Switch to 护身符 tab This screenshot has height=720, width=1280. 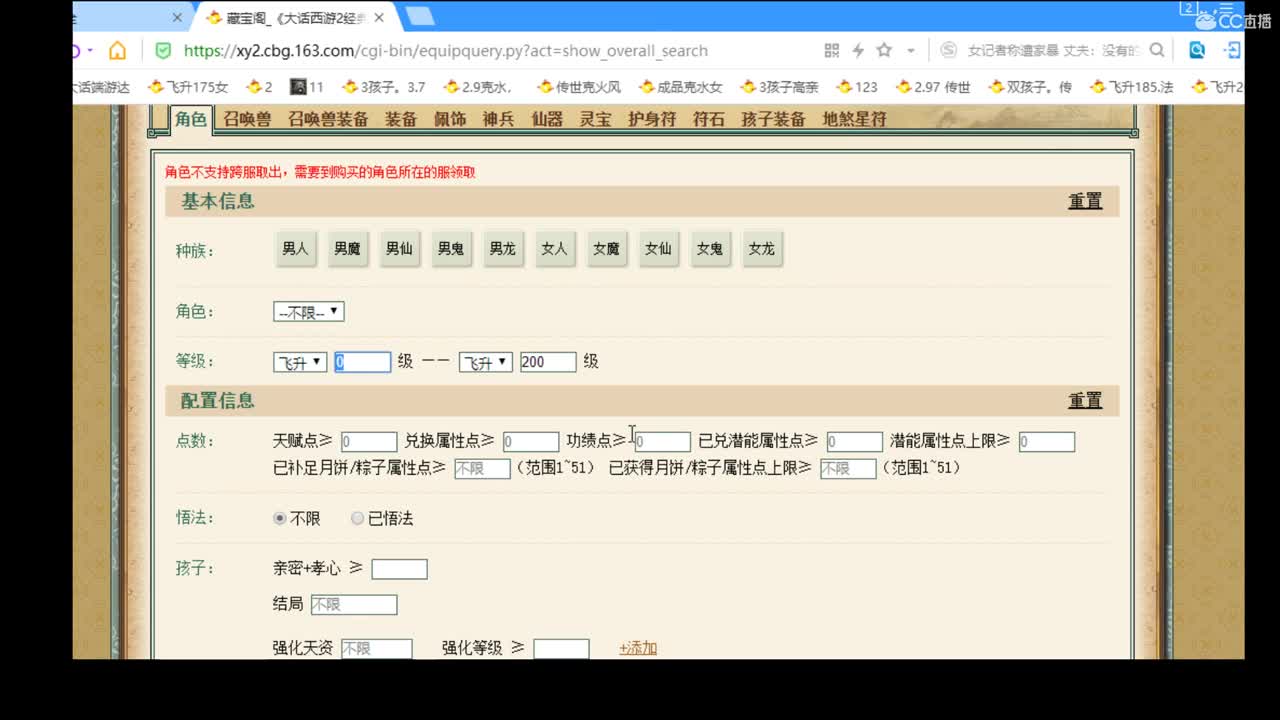pos(652,119)
